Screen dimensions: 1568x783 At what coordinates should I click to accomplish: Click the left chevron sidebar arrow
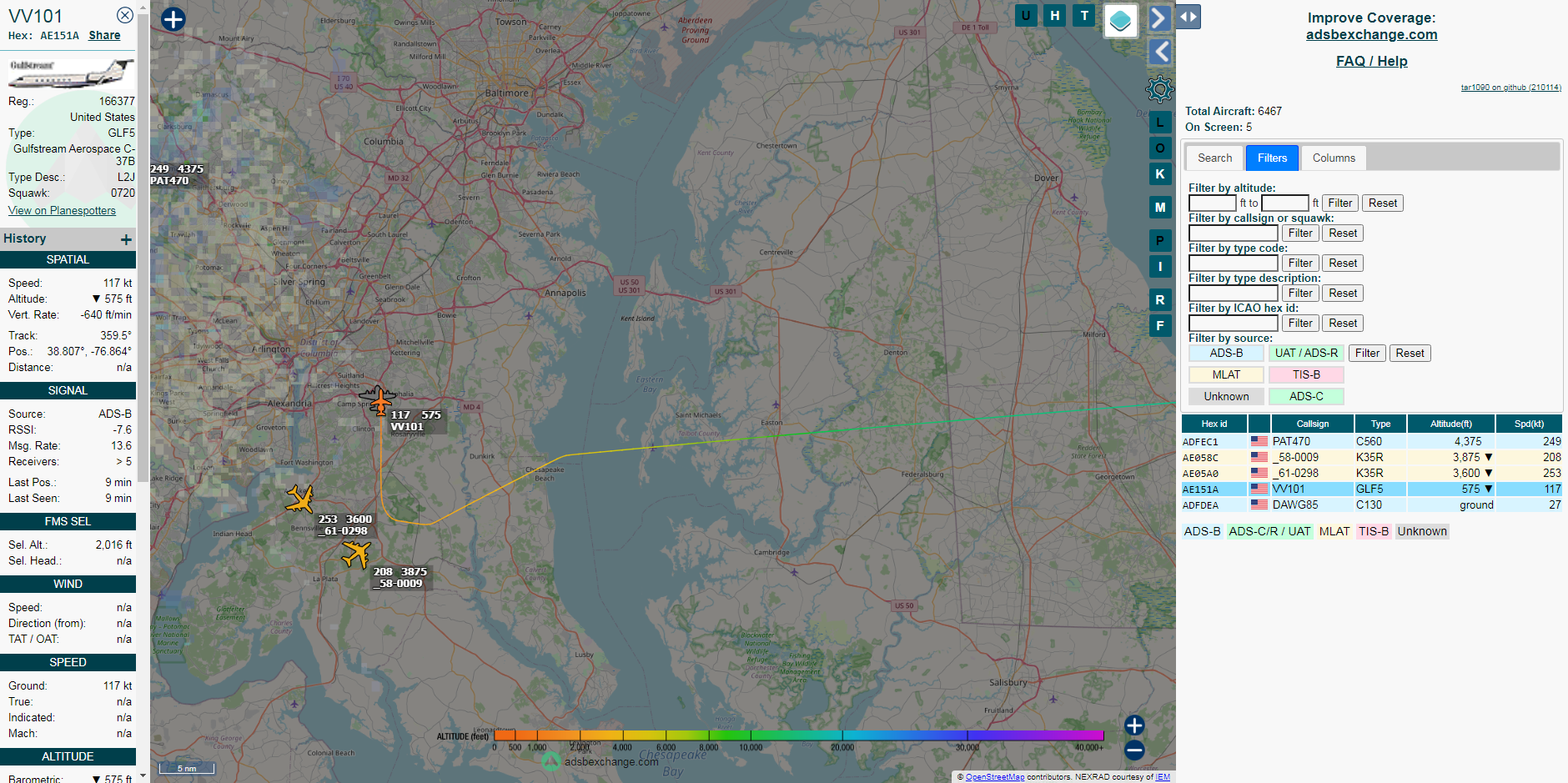(x=1160, y=52)
